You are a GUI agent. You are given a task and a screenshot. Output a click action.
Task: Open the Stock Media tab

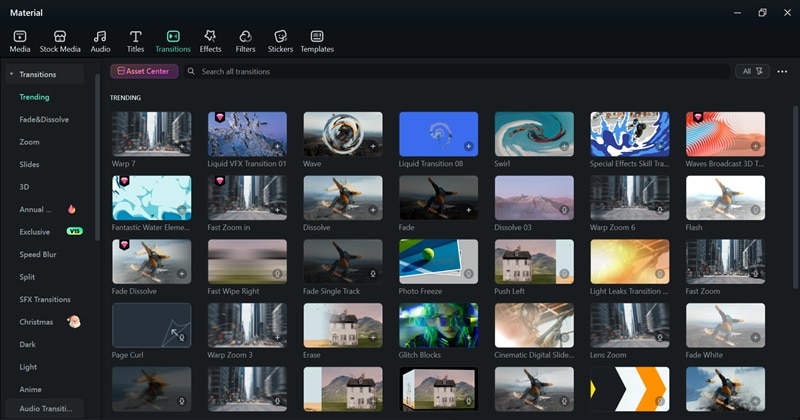click(60, 41)
